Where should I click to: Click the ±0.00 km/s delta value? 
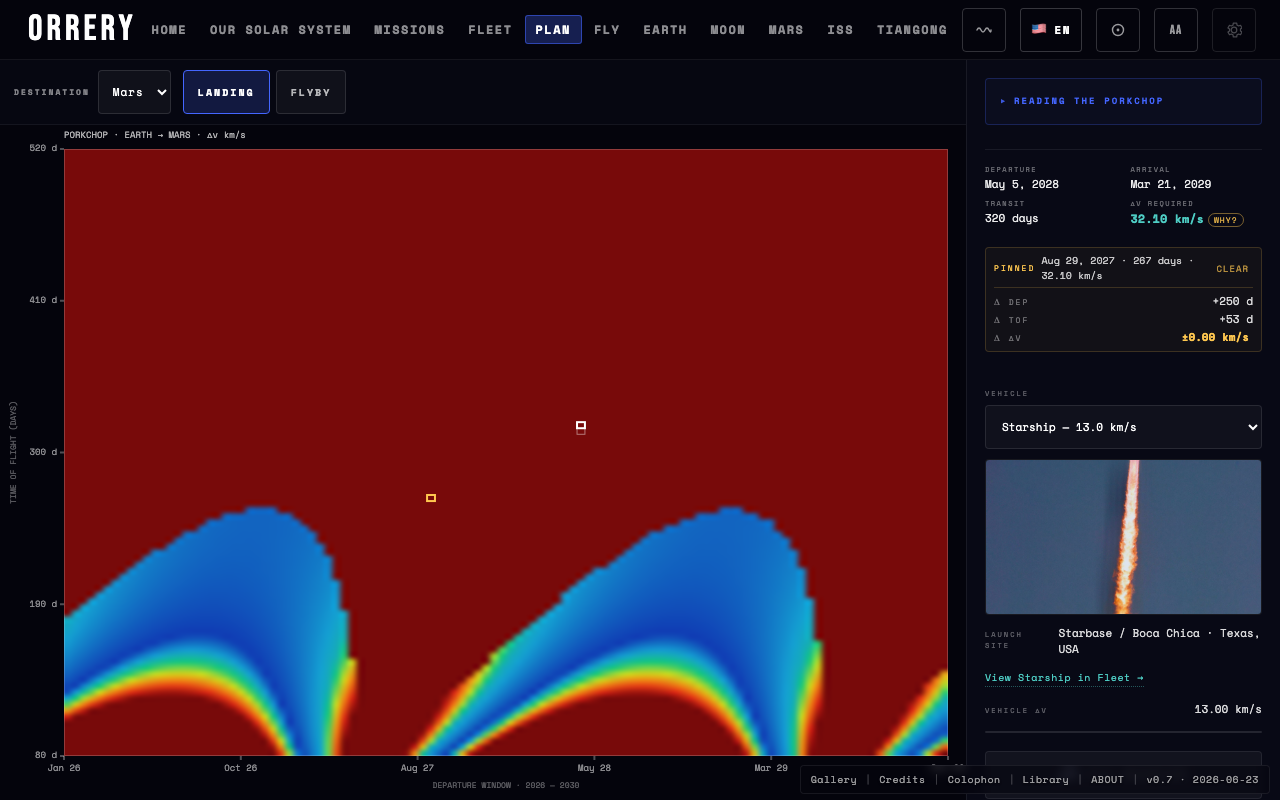click(x=1215, y=337)
